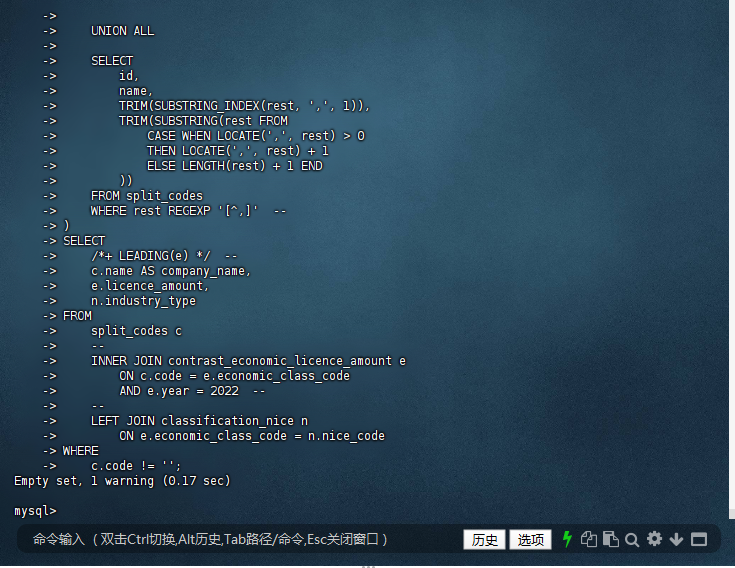Click the 'name,' column line
The image size is (735, 568).
coord(135,91)
